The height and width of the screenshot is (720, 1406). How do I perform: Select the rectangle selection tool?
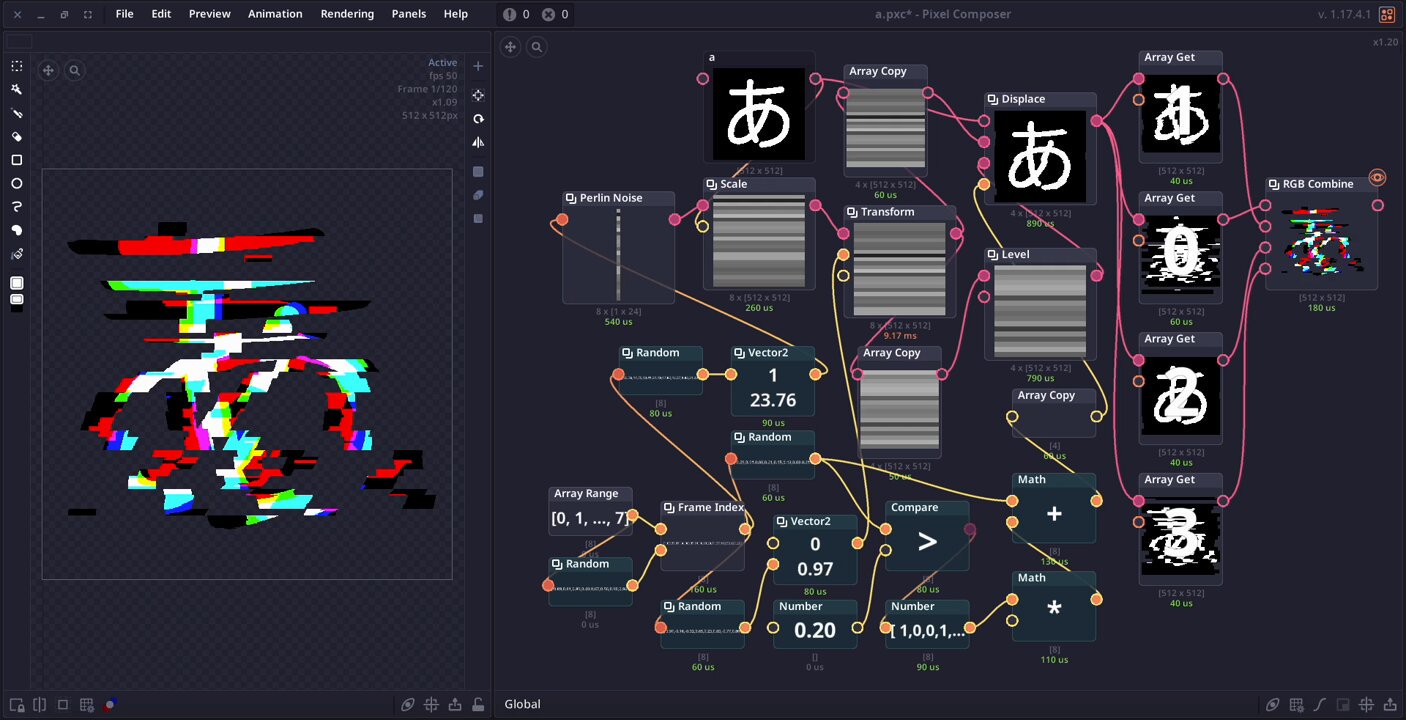pyautogui.click(x=16, y=66)
